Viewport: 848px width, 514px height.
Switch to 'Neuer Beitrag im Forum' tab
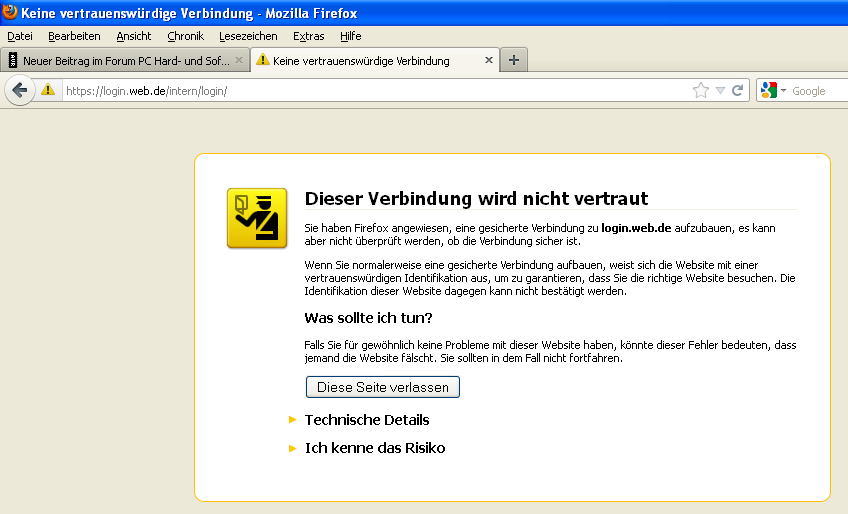(x=125, y=61)
